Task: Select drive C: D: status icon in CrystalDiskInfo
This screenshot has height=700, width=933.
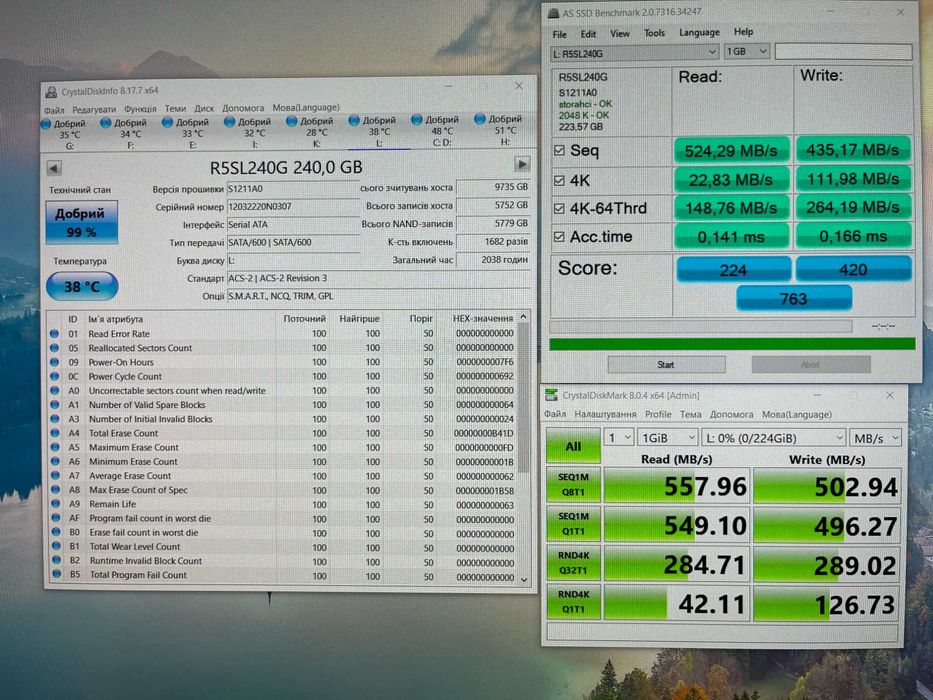Action: tap(417, 120)
